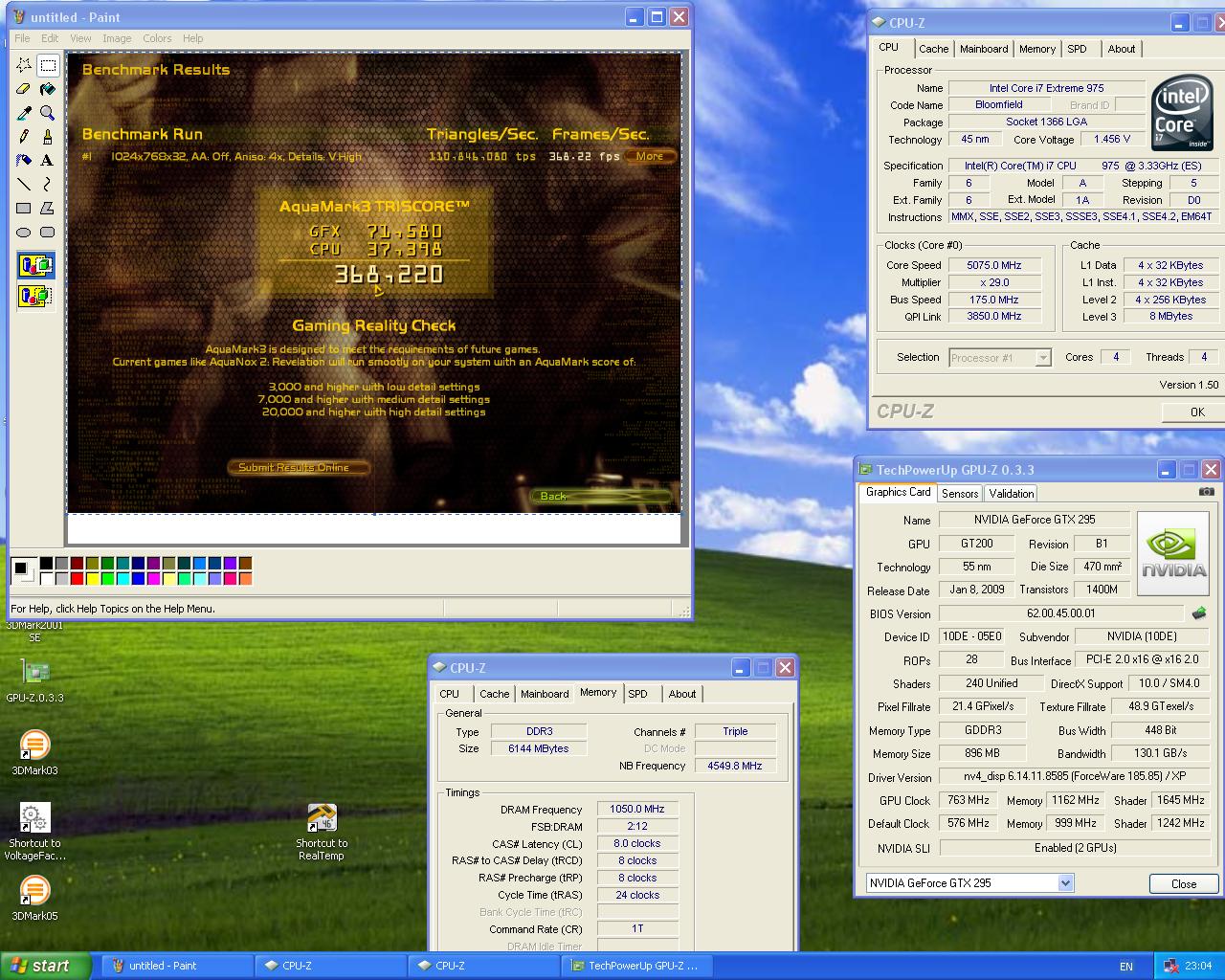Click the Back button in AquaMark image
1225x980 pixels.
[601, 496]
